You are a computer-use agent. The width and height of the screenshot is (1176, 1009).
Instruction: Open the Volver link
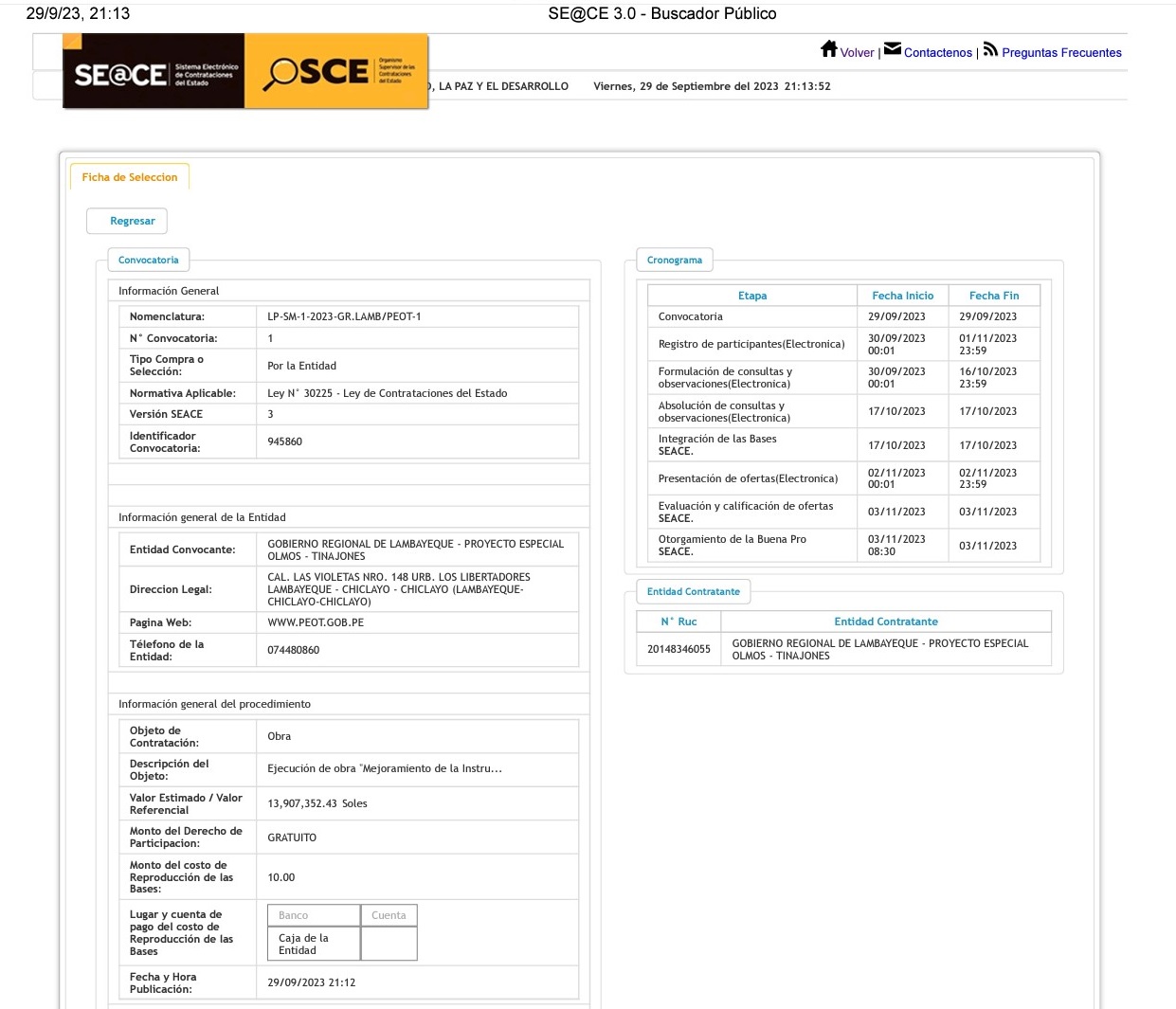pyautogui.click(x=857, y=53)
